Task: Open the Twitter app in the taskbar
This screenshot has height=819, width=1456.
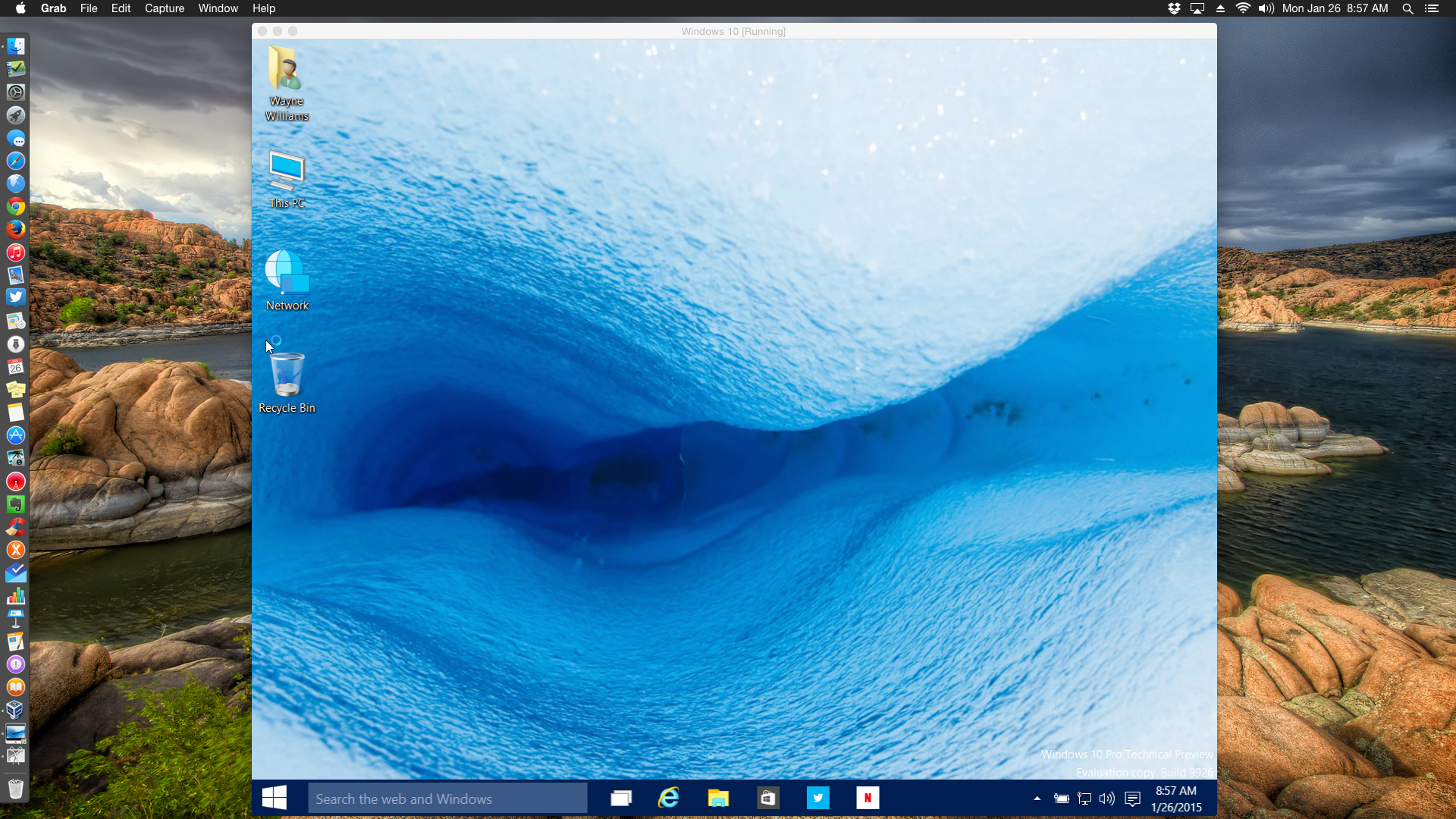Action: coord(817,798)
